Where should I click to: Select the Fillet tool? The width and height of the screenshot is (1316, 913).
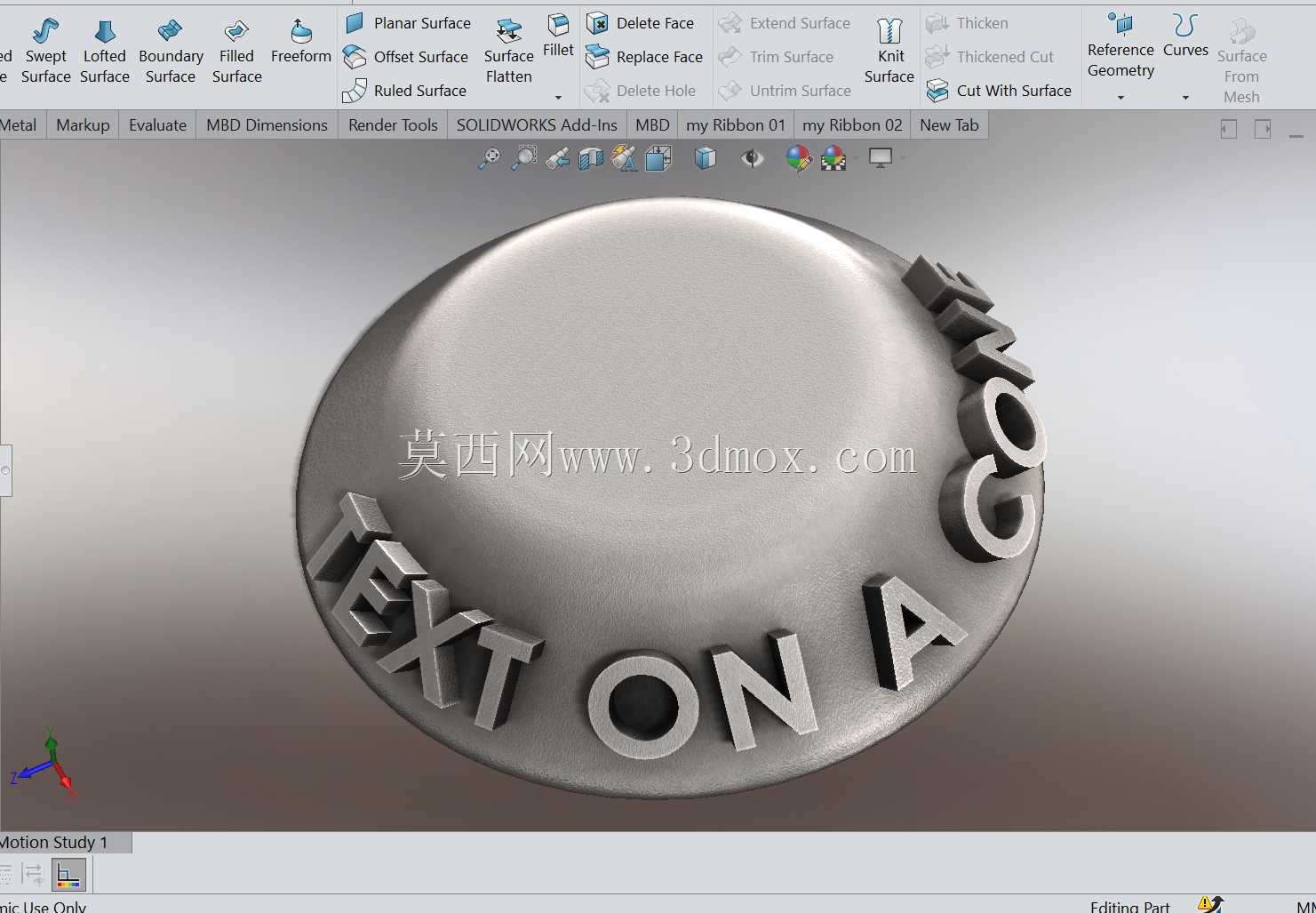[558, 36]
